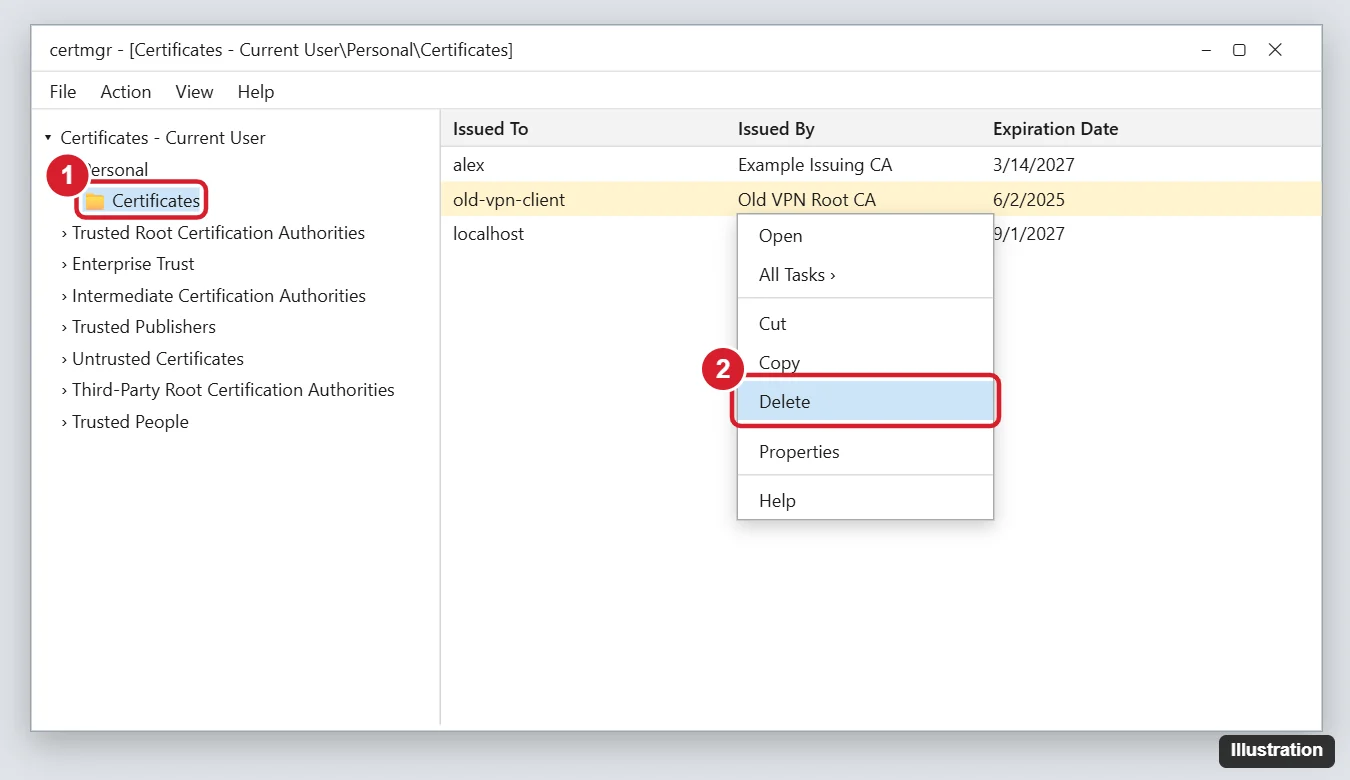This screenshot has height=780, width=1350.
Task: Expand Third-Party Root Certification Authorities
Action: point(64,390)
